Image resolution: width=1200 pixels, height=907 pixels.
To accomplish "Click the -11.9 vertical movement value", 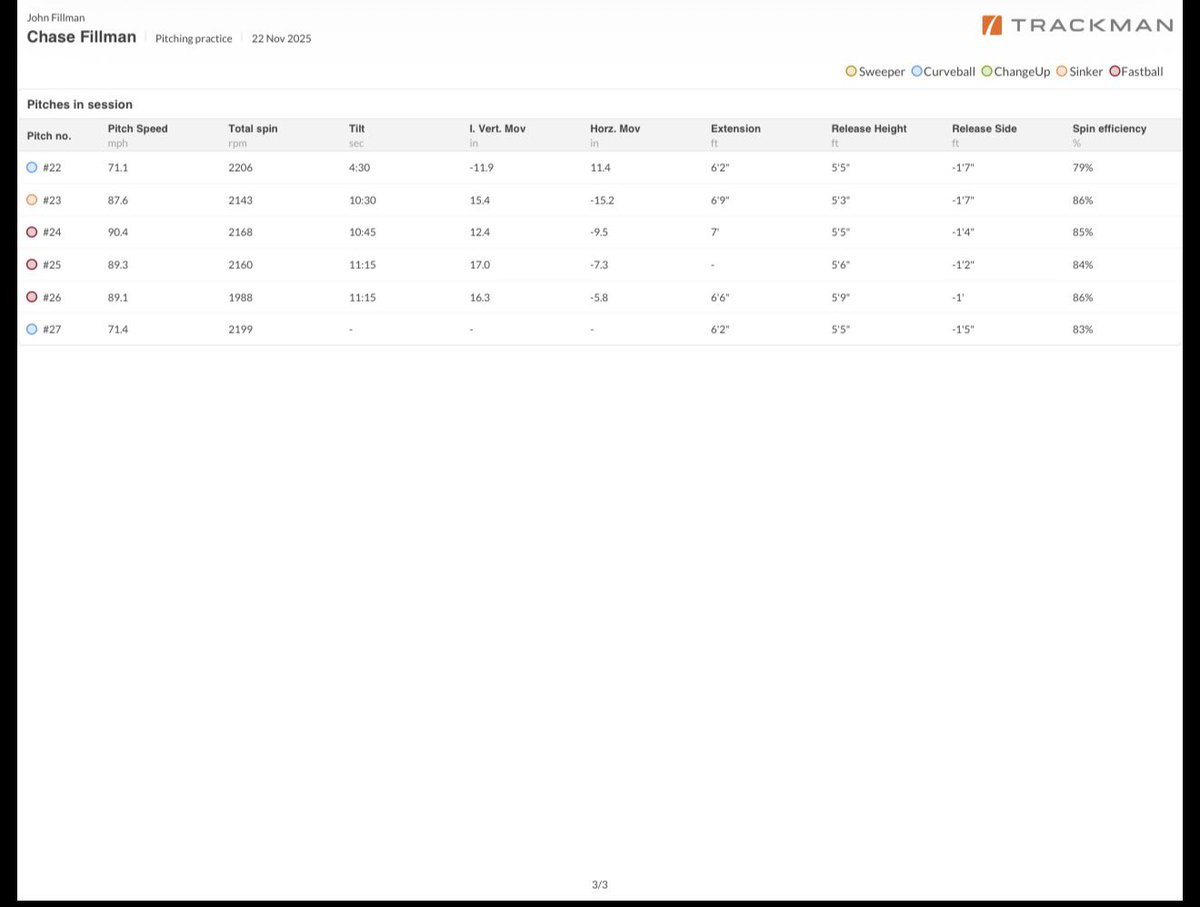I will (x=482, y=168).
